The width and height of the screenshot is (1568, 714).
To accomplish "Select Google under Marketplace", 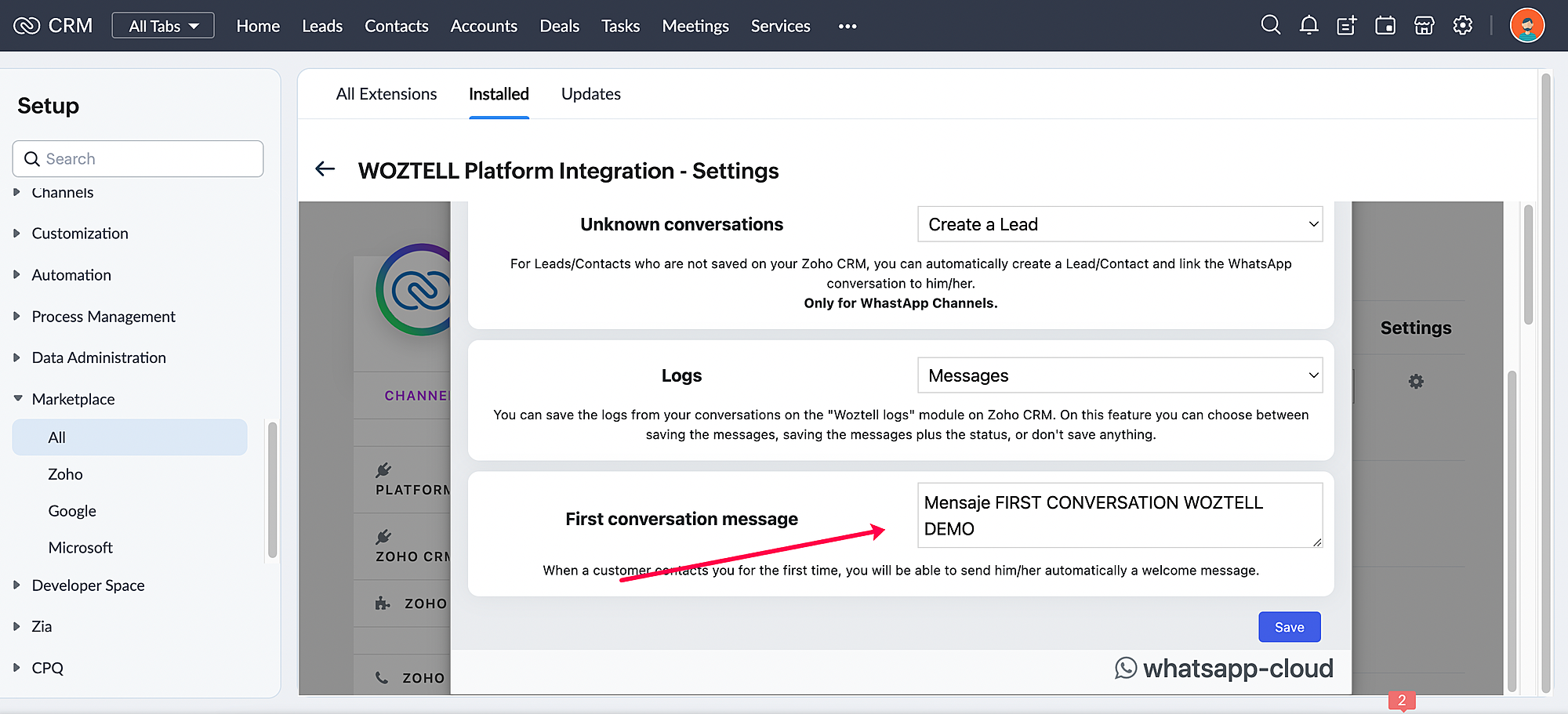I will [72, 511].
